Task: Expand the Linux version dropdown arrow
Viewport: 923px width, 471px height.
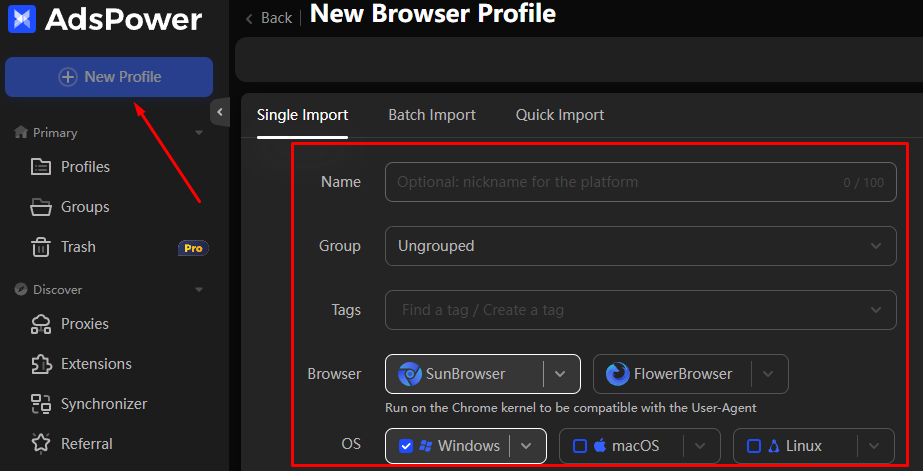Action: [x=874, y=446]
